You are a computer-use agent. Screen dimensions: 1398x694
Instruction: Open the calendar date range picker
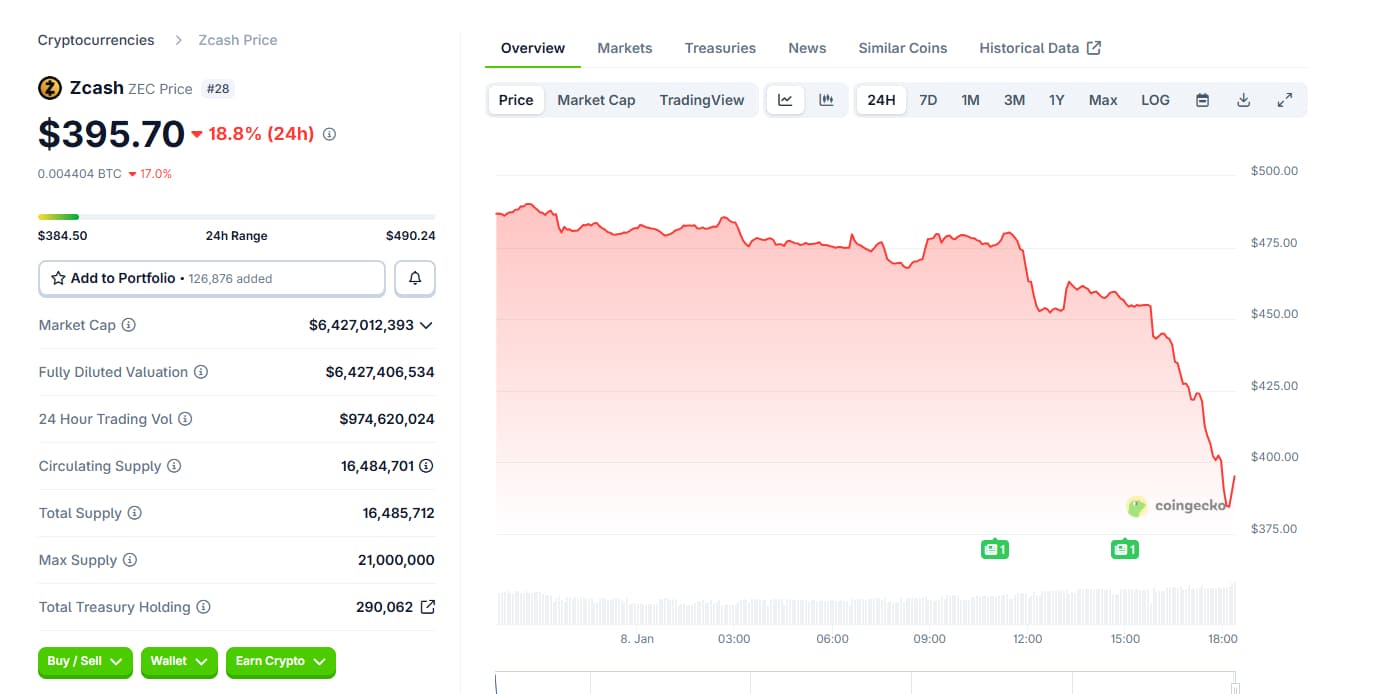[x=1203, y=100]
